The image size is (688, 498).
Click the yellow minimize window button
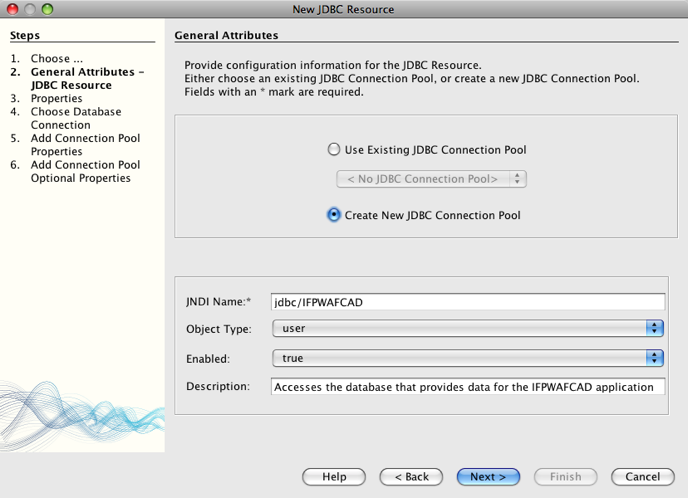pos(29,9)
